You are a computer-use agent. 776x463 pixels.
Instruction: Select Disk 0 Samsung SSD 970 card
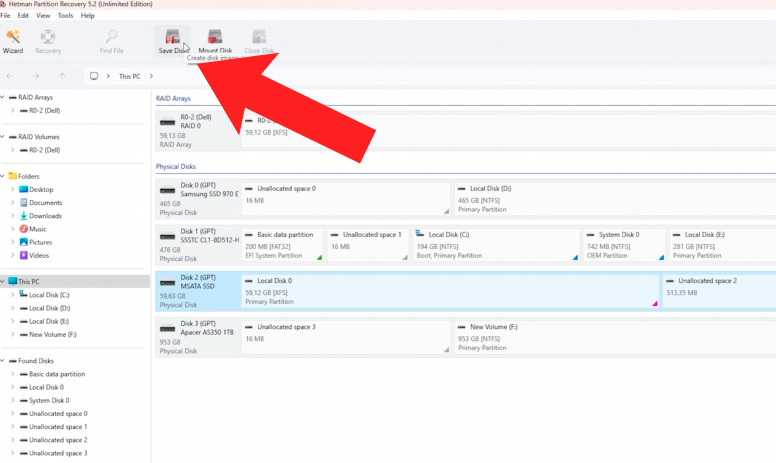(198, 198)
